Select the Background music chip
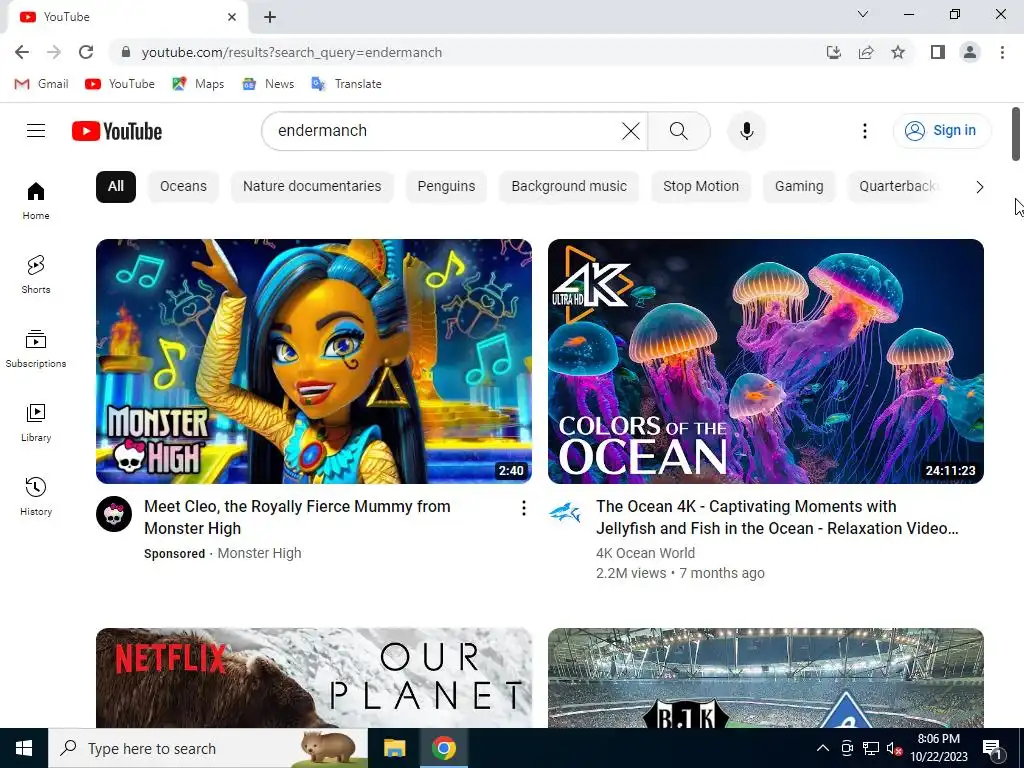The width and height of the screenshot is (1024, 768). (569, 187)
